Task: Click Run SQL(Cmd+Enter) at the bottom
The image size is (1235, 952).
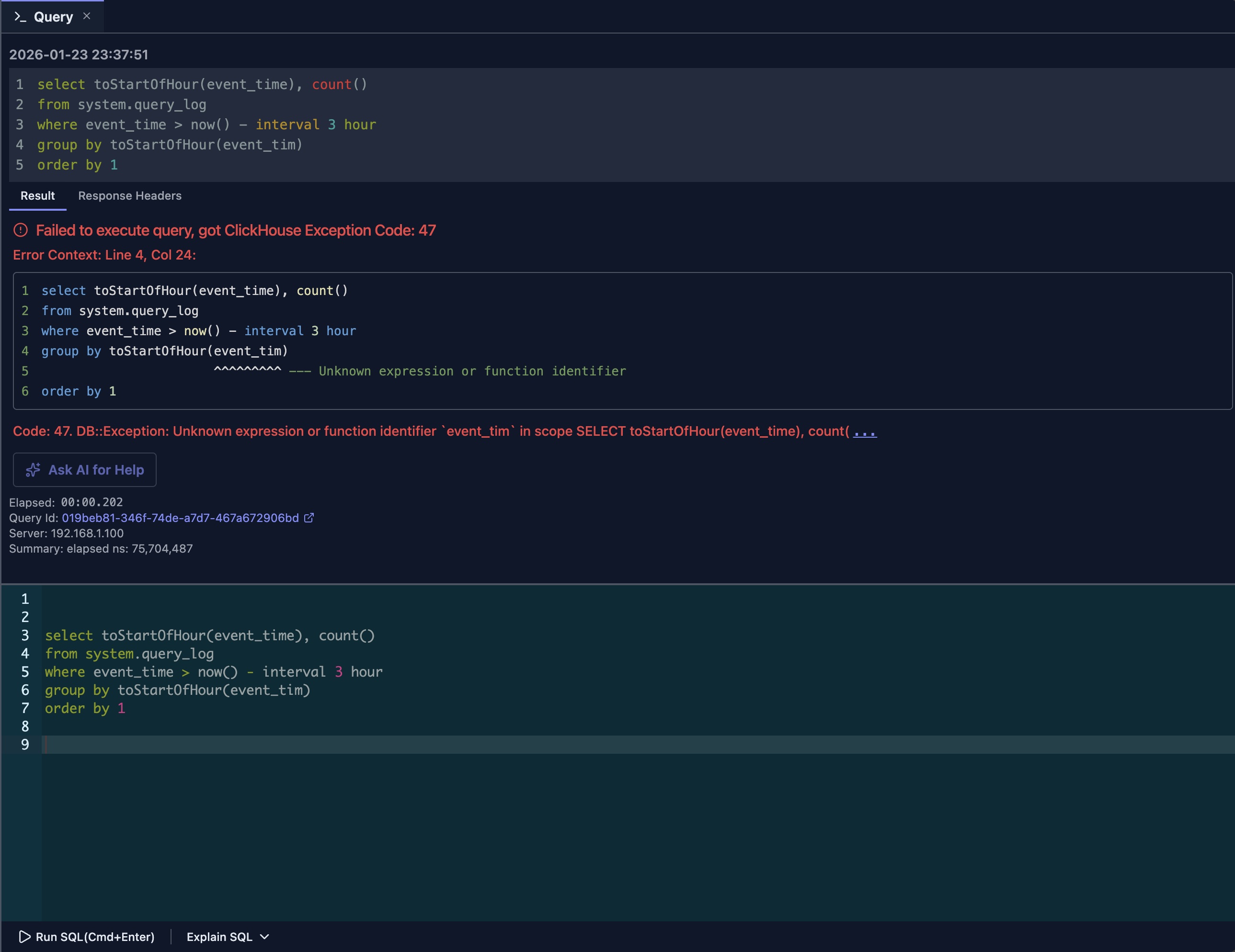Action: click(93, 937)
